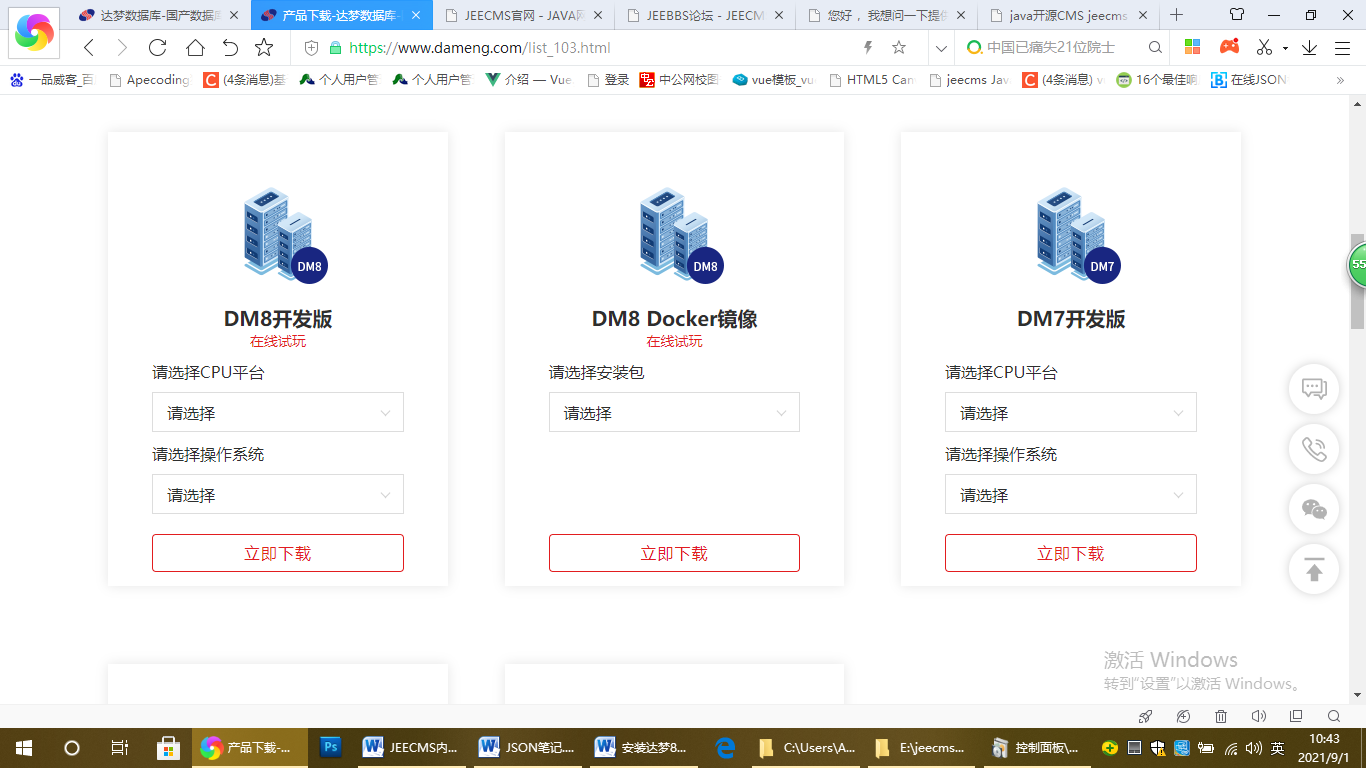Mute page sound from status bar
The width and height of the screenshot is (1366, 768).
click(1258, 716)
